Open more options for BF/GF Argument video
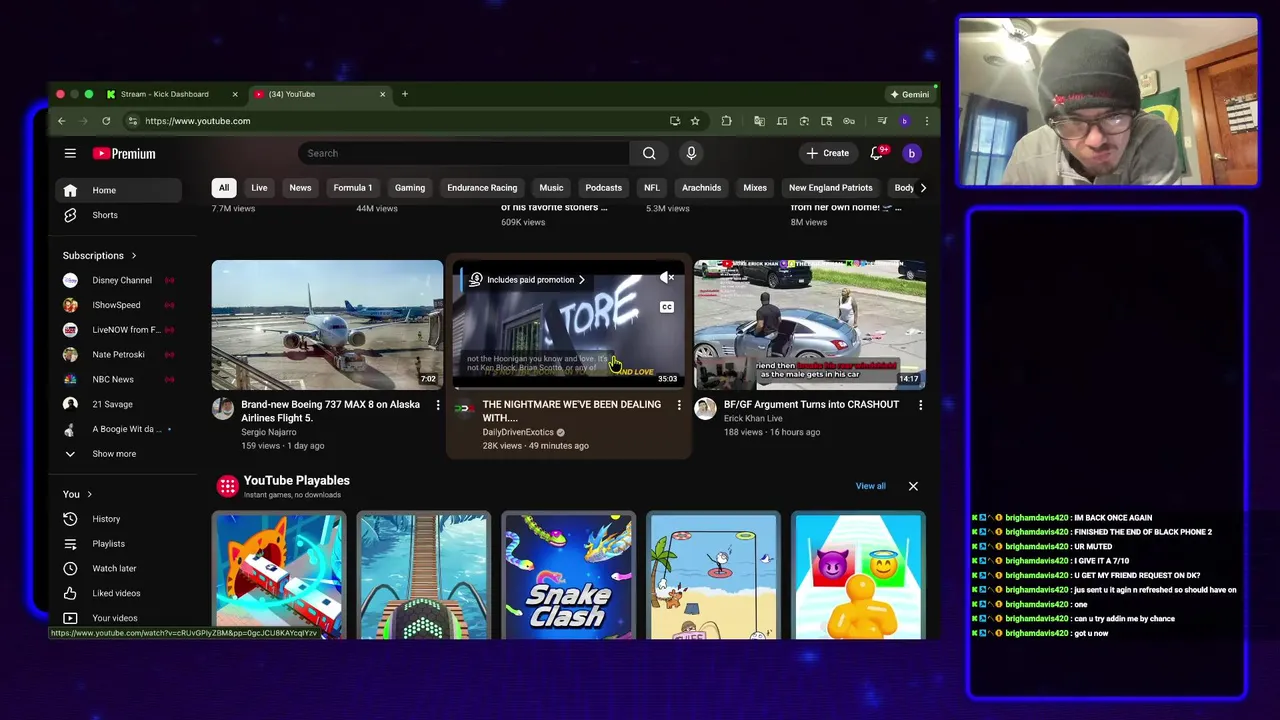The image size is (1280, 720). (x=920, y=405)
